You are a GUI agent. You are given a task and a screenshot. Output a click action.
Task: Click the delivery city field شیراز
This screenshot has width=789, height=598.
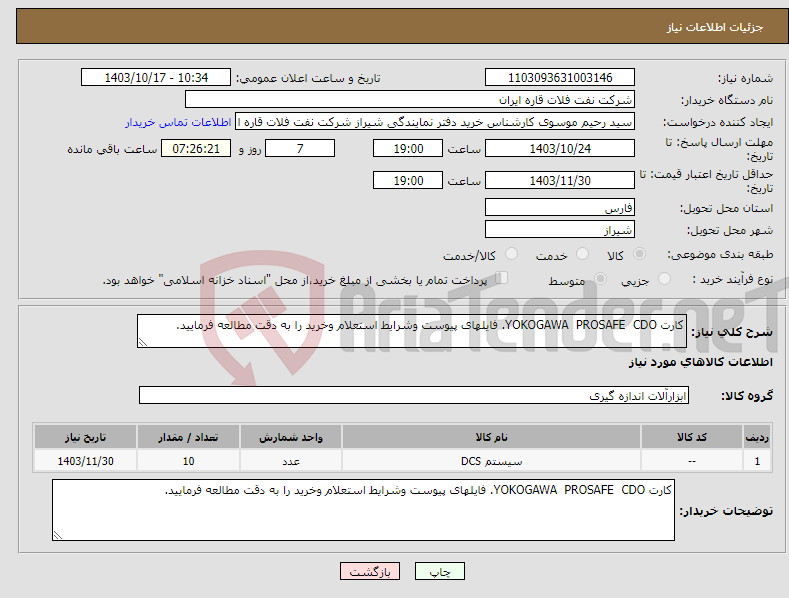click(560, 229)
